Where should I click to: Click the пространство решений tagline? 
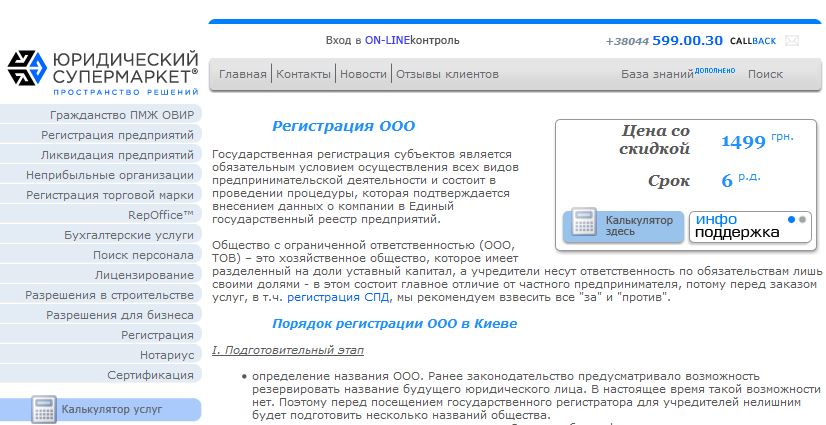pos(125,92)
